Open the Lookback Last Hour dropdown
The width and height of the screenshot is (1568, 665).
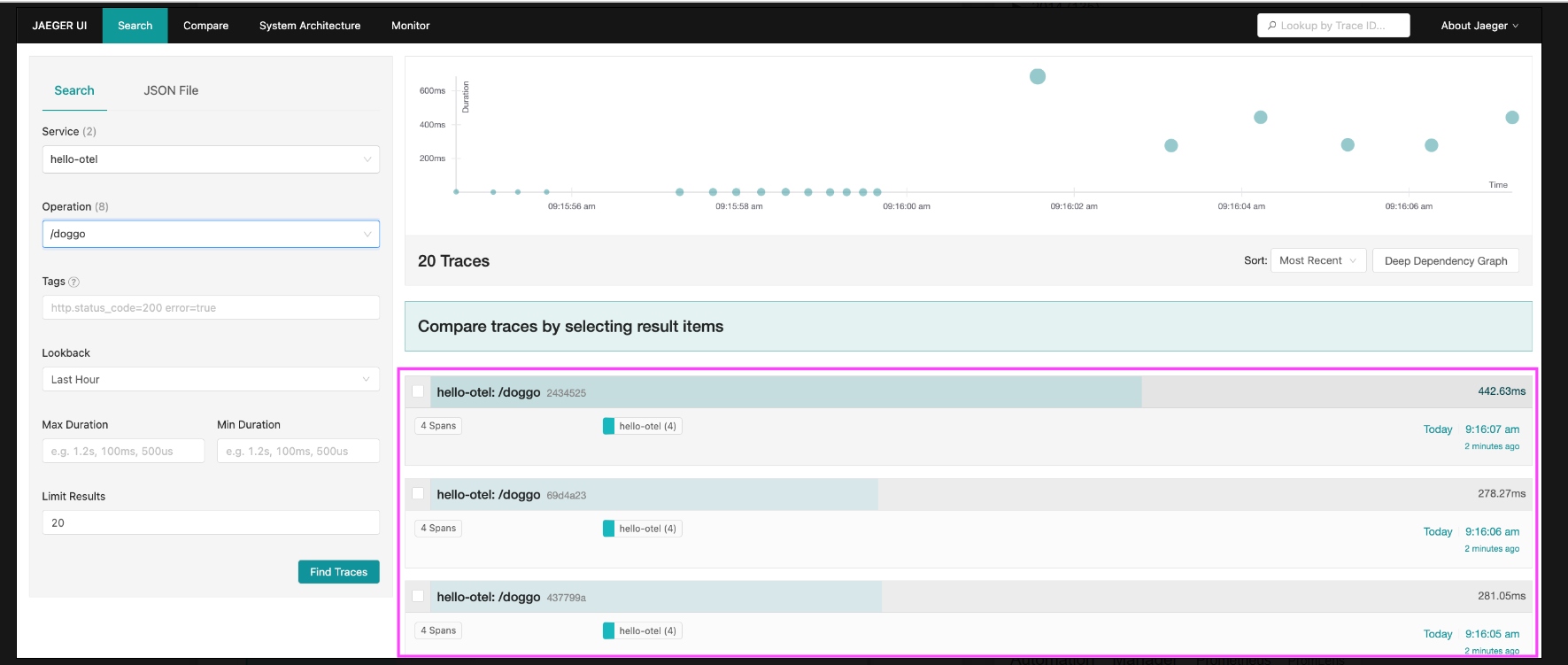coord(211,379)
